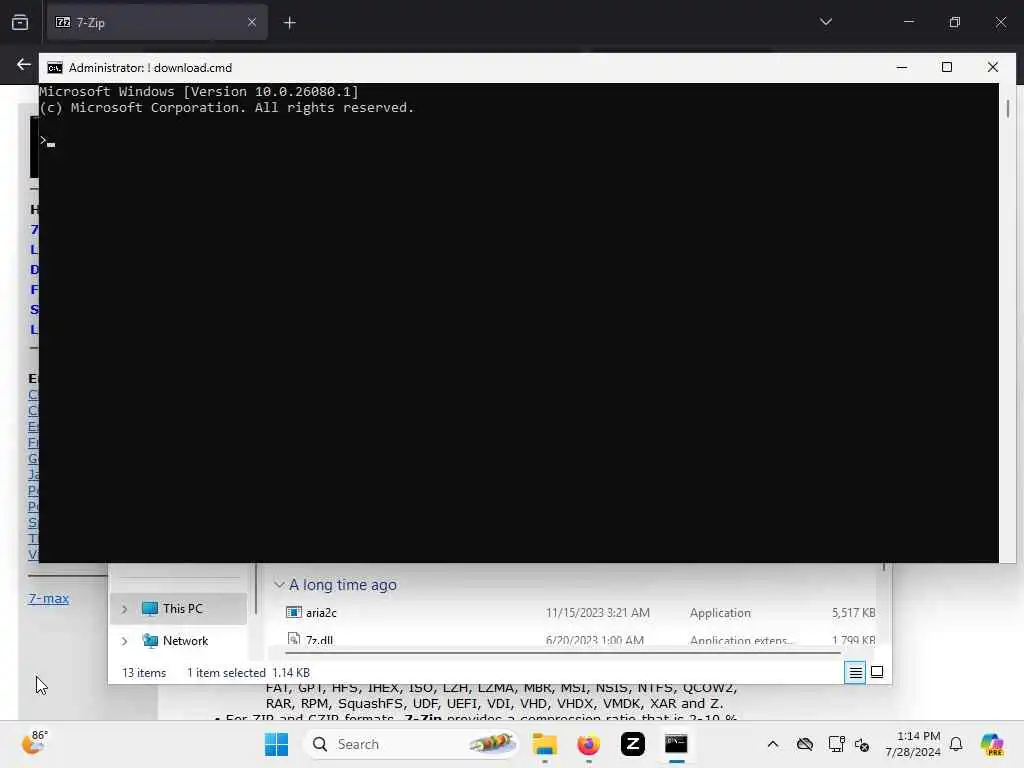Click inside the command prompt input area
This screenshot has width=1024, height=768.
pyautogui.click(x=519, y=323)
